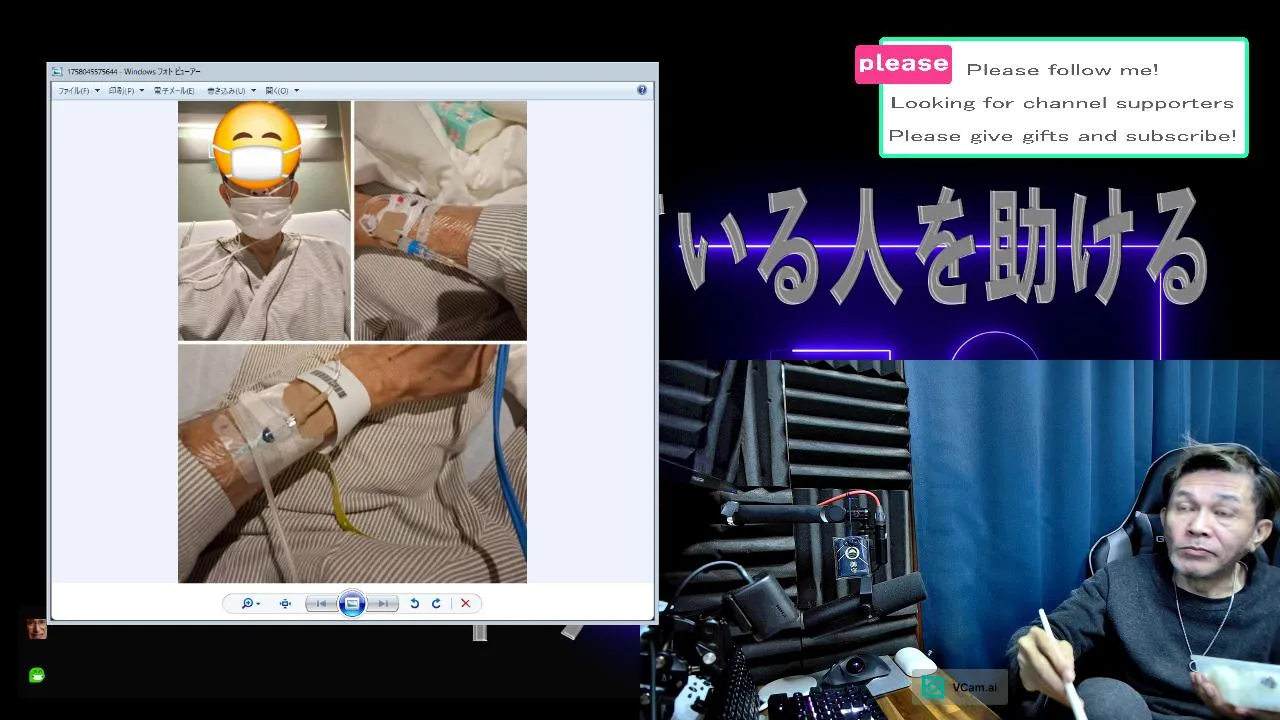Open the 書き込み(U) burn menu
Screen dimensions: 1280x720
(x=231, y=91)
